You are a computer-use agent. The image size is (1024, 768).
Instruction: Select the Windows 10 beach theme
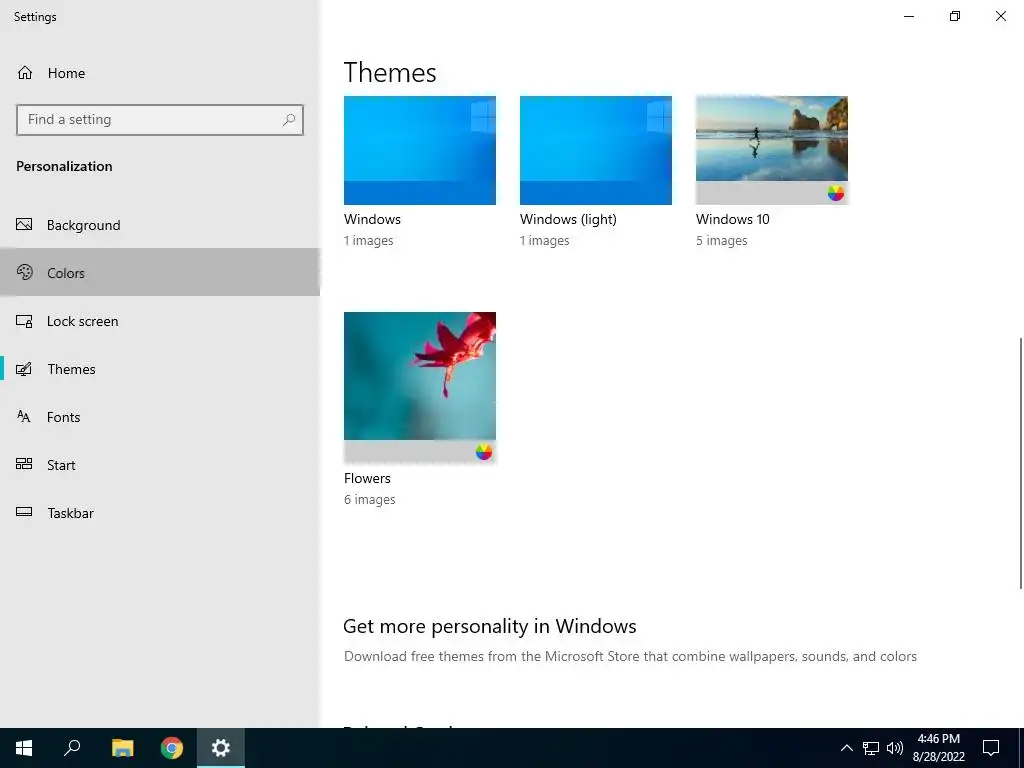click(772, 150)
